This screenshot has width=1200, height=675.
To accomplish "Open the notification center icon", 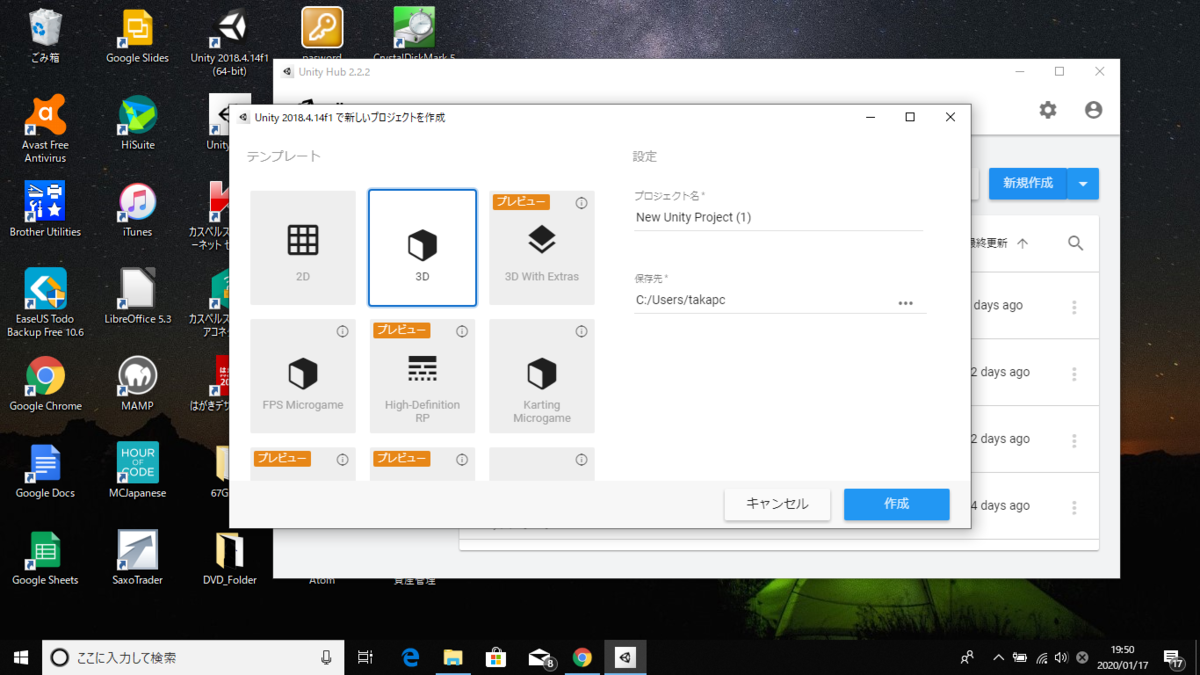I will coord(1173,657).
